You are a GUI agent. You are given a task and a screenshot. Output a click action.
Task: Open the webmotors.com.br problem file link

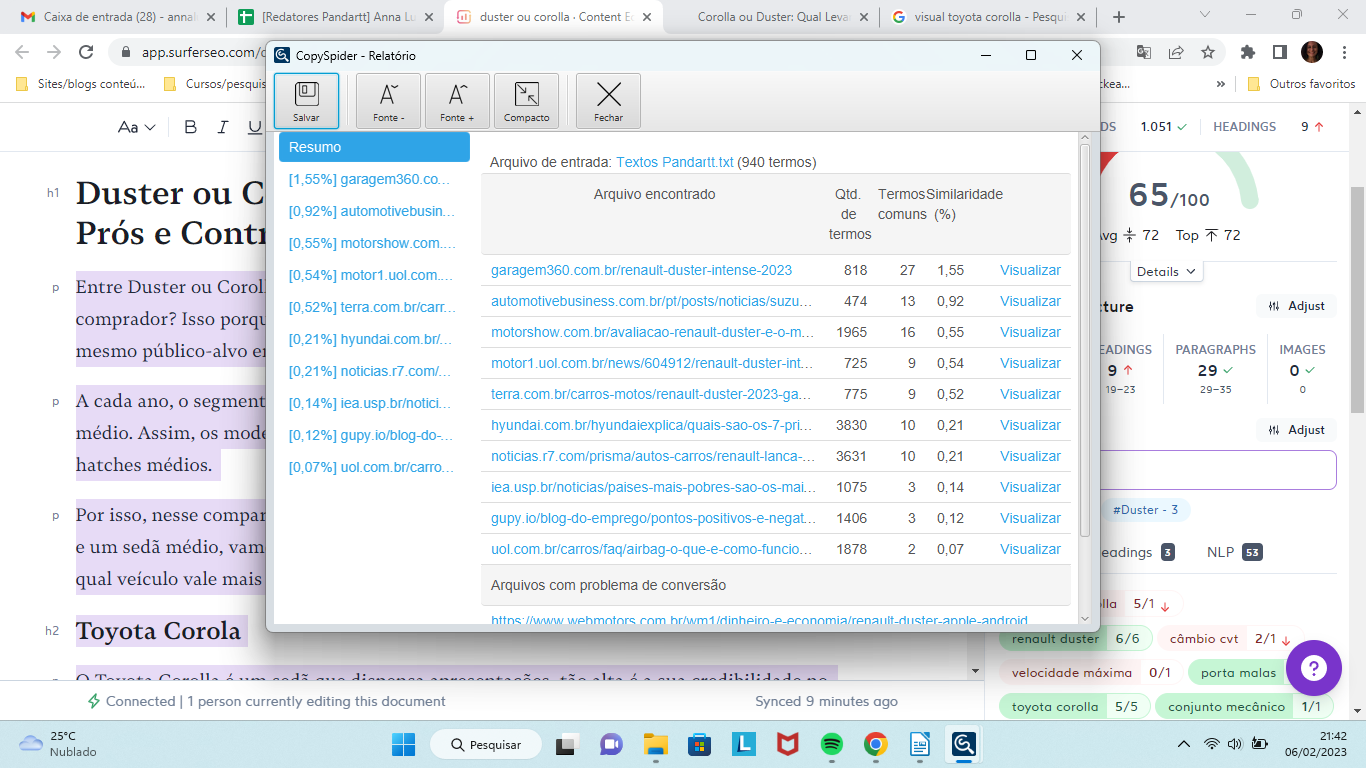pyautogui.click(x=759, y=621)
